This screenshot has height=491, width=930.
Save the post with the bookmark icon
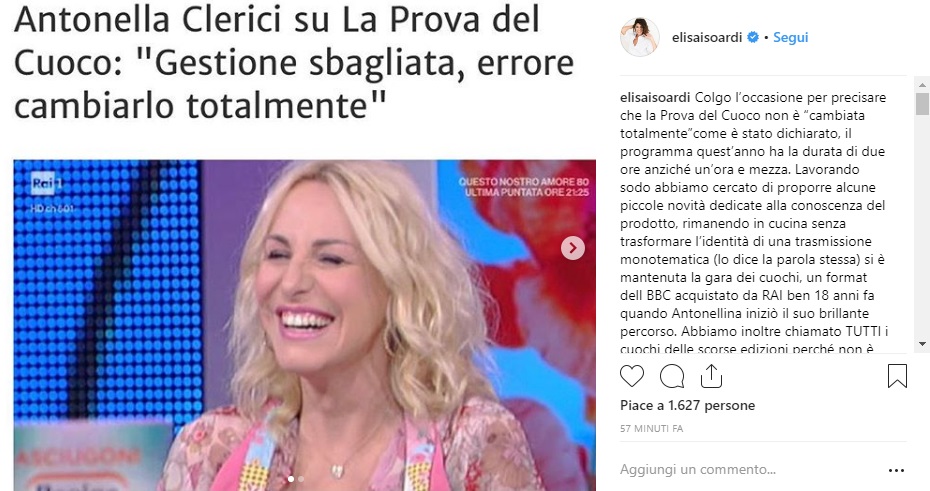coord(897,376)
